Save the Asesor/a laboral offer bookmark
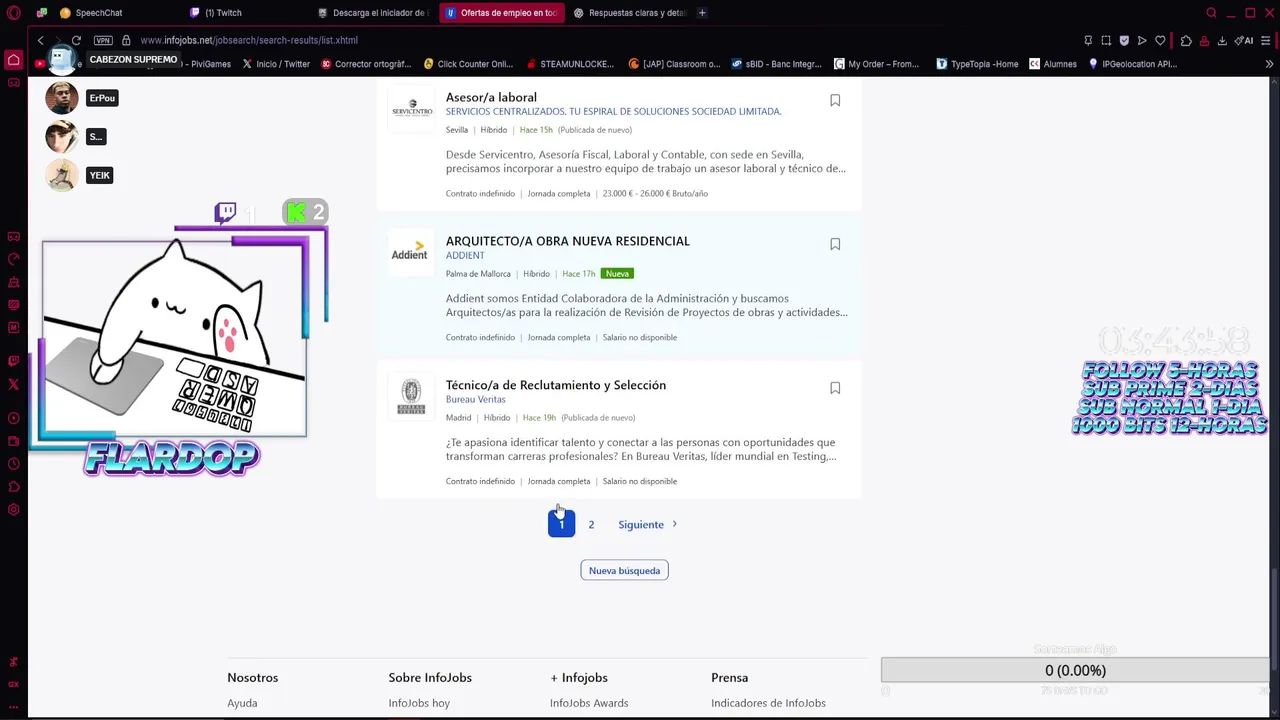The width and height of the screenshot is (1280, 720). pos(835,100)
